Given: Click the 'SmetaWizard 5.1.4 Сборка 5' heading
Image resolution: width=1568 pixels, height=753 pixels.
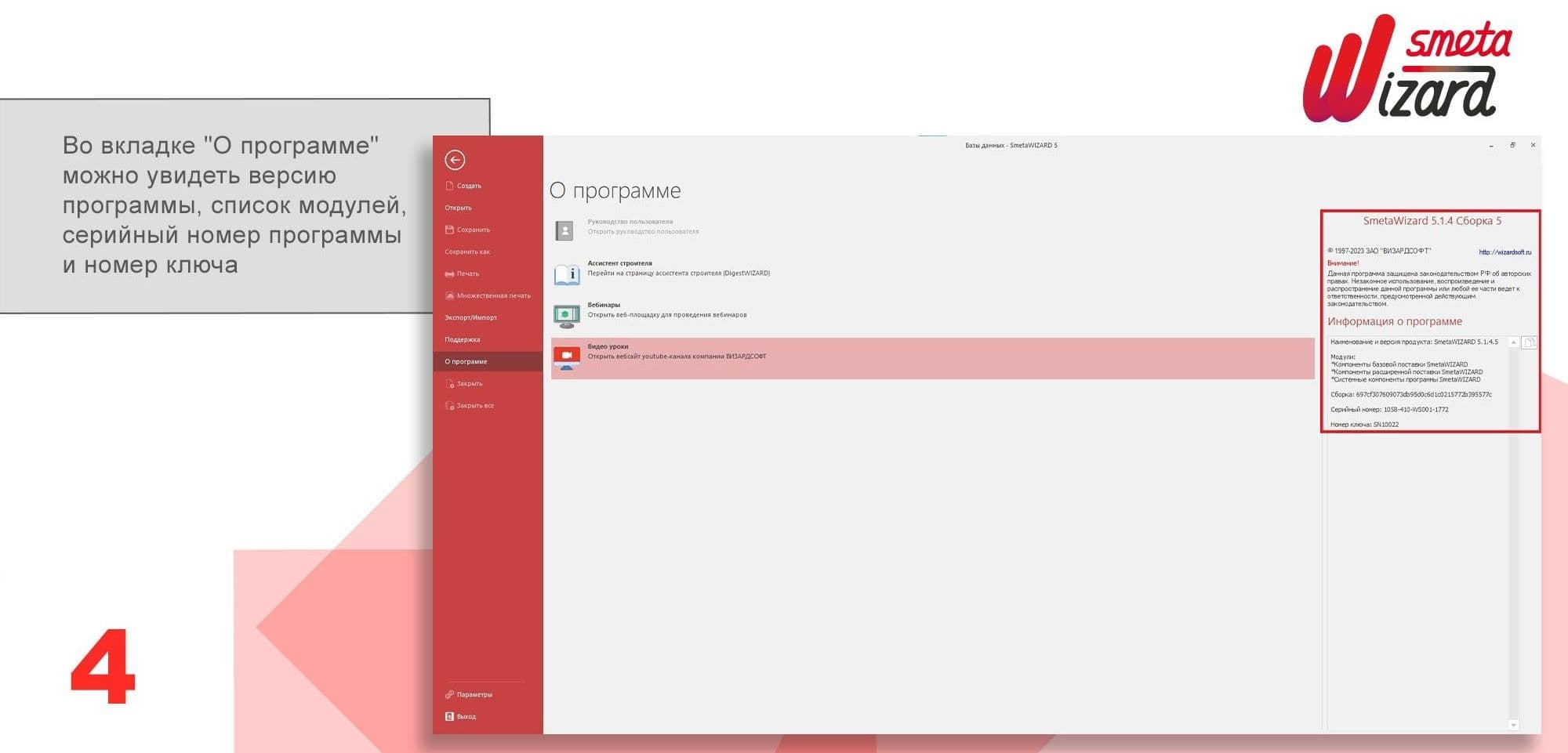Looking at the screenshot, I should tap(1432, 221).
